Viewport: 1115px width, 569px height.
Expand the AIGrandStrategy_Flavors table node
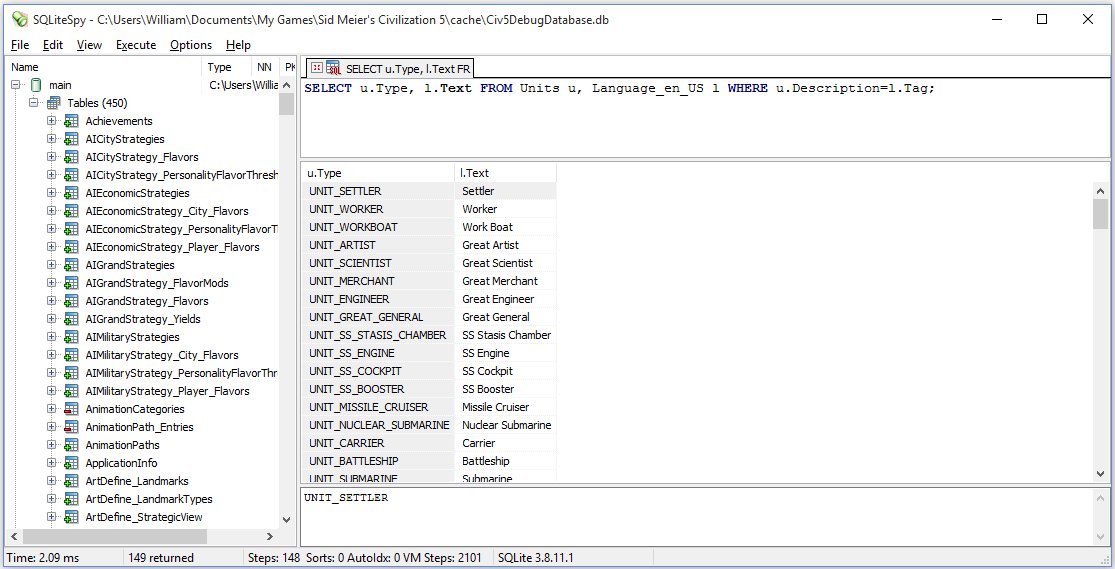pos(51,301)
